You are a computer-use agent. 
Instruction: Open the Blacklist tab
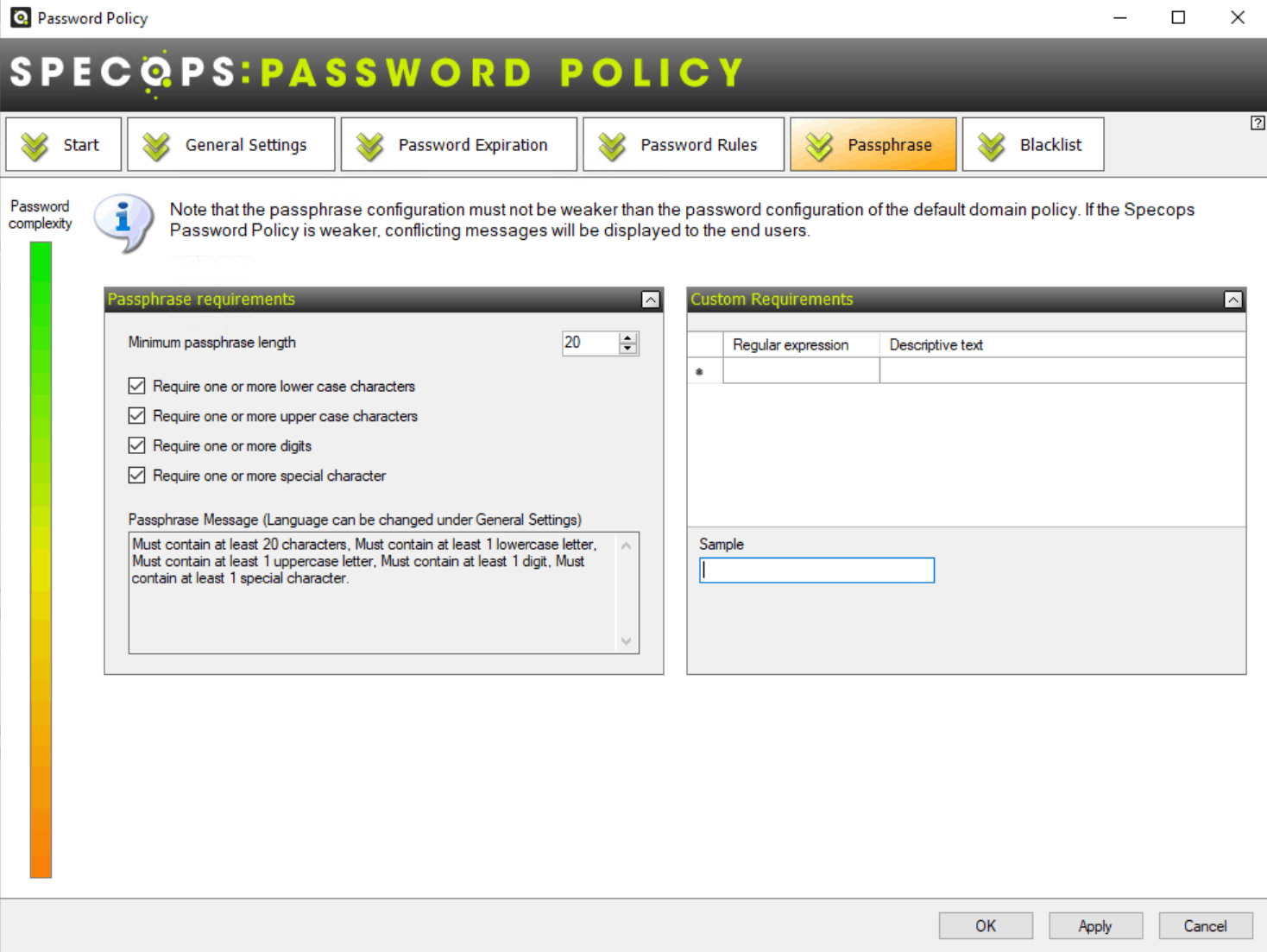[1033, 144]
